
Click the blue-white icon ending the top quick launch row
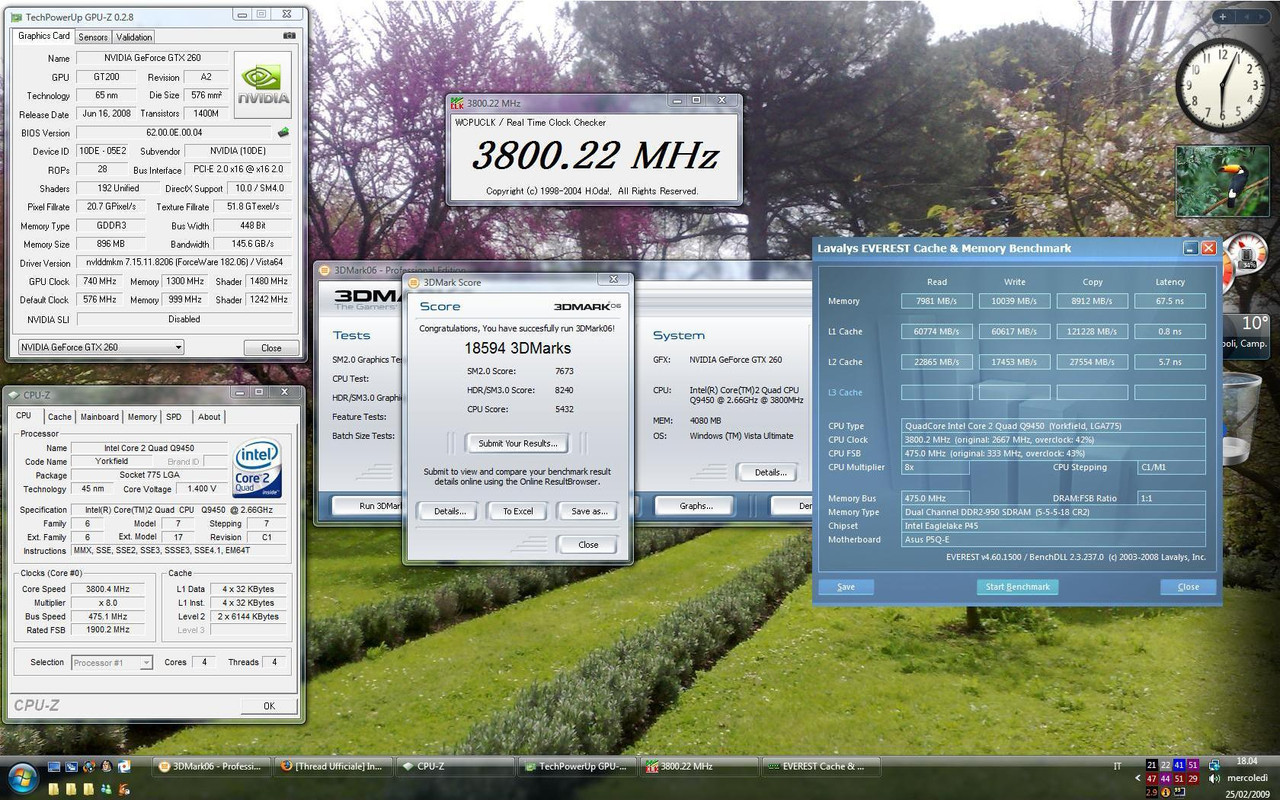click(124, 767)
